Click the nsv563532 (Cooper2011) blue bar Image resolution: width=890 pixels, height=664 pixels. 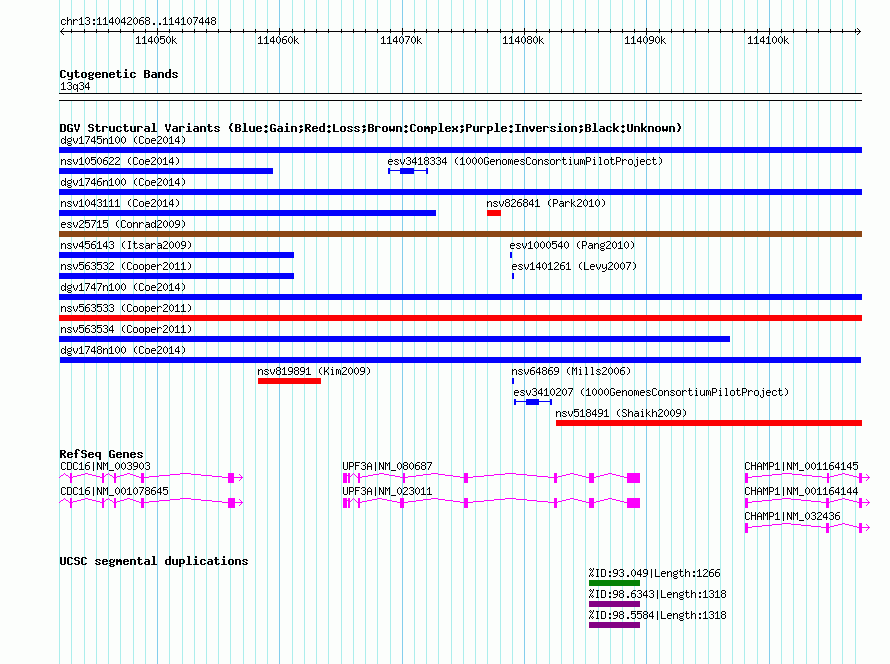point(177,276)
